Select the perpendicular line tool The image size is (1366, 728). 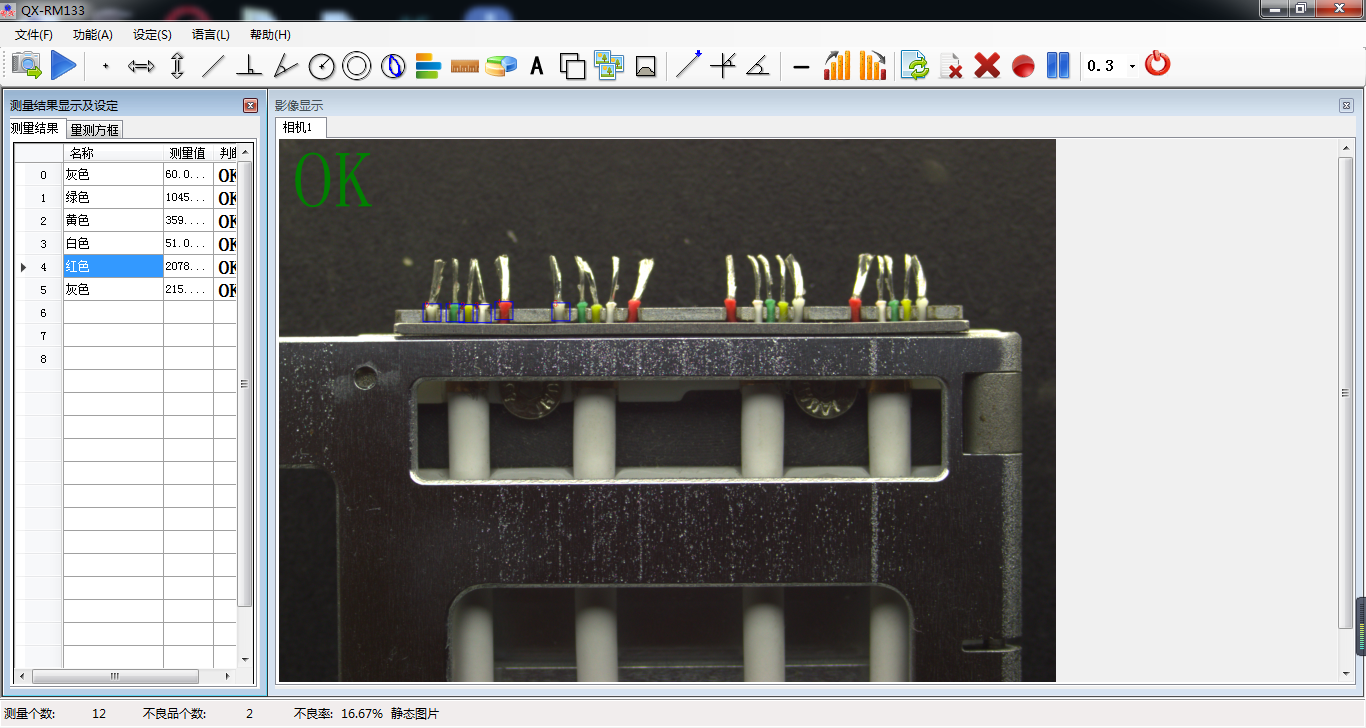pyautogui.click(x=249, y=67)
